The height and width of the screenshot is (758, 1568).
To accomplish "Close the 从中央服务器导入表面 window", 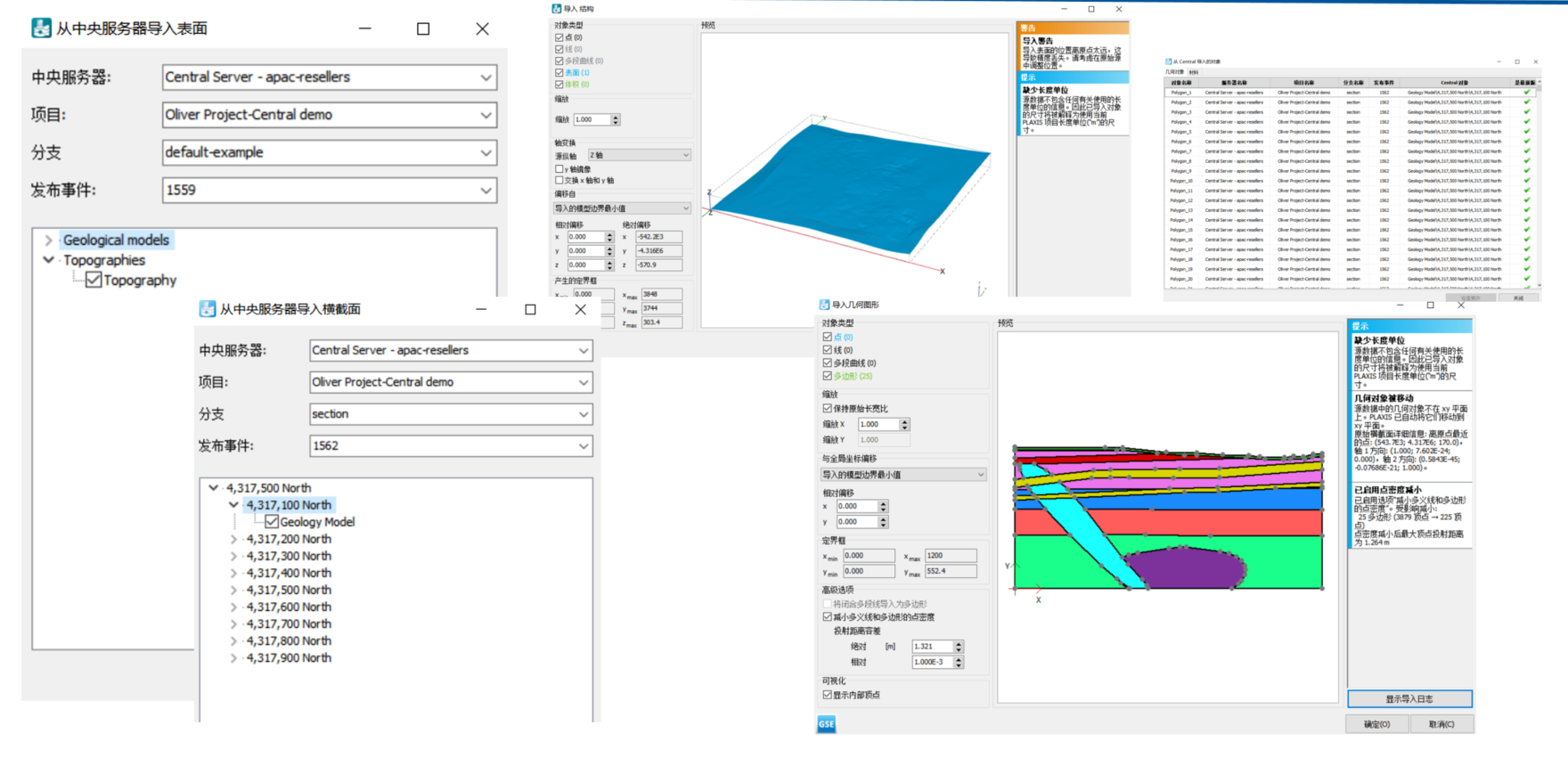I will point(482,29).
